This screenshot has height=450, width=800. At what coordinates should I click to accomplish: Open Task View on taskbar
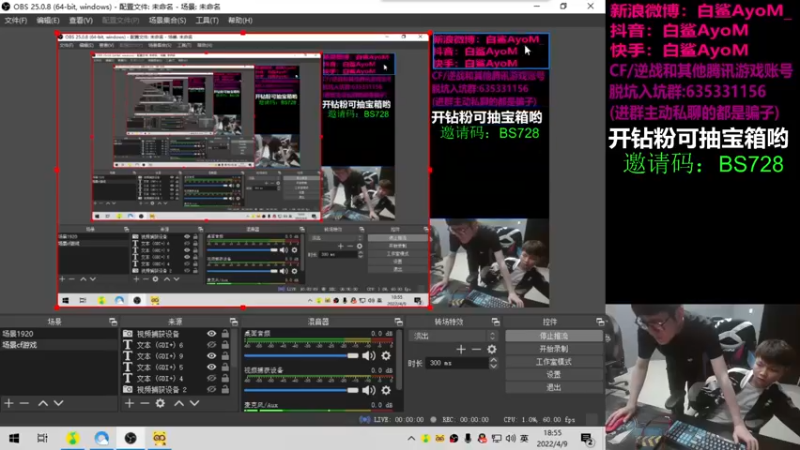tap(42, 438)
